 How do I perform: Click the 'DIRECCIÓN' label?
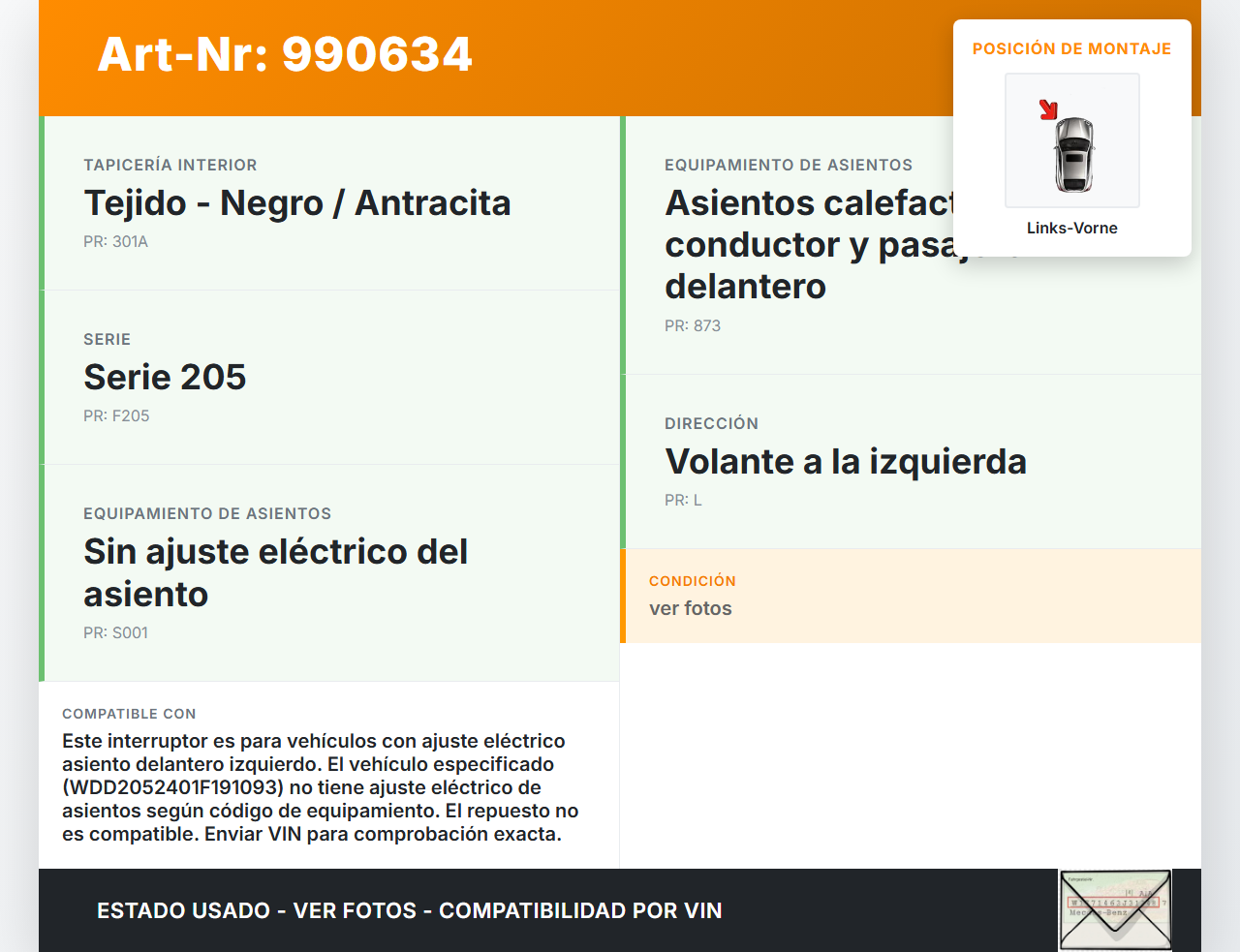pos(712,423)
